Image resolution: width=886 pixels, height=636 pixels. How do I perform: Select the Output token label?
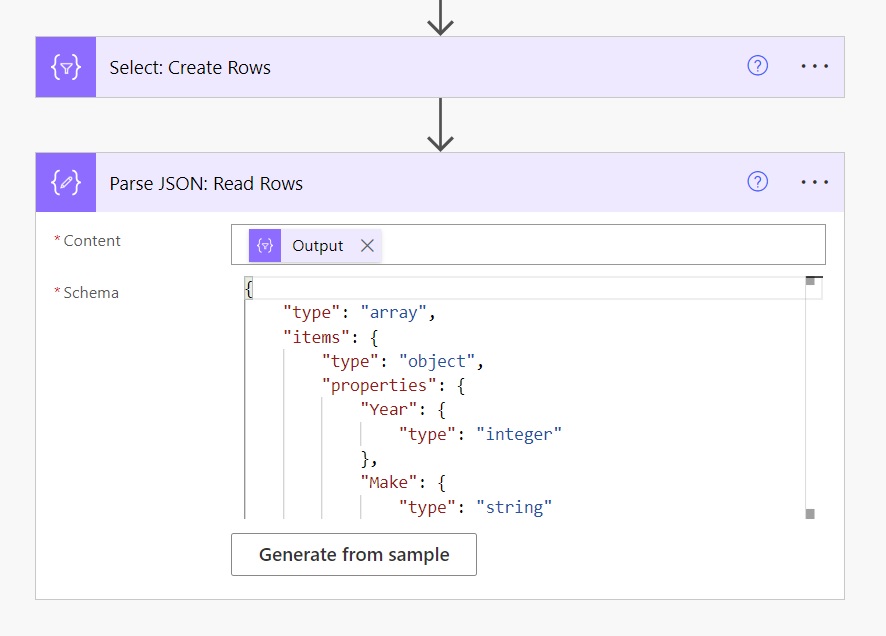pos(317,246)
